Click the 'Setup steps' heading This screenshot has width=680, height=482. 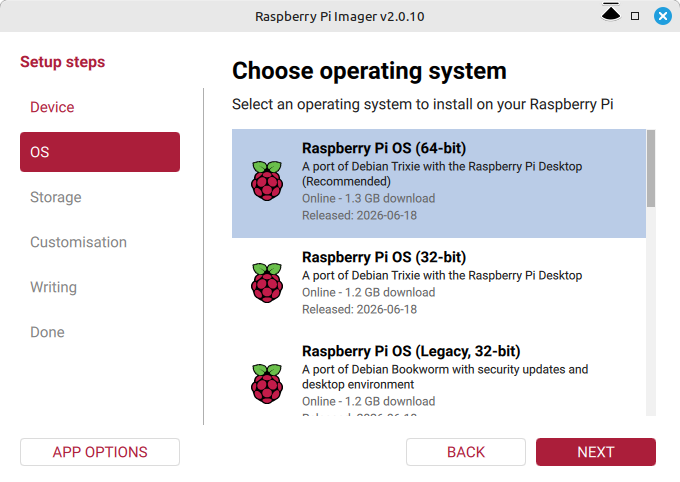point(62,62)
